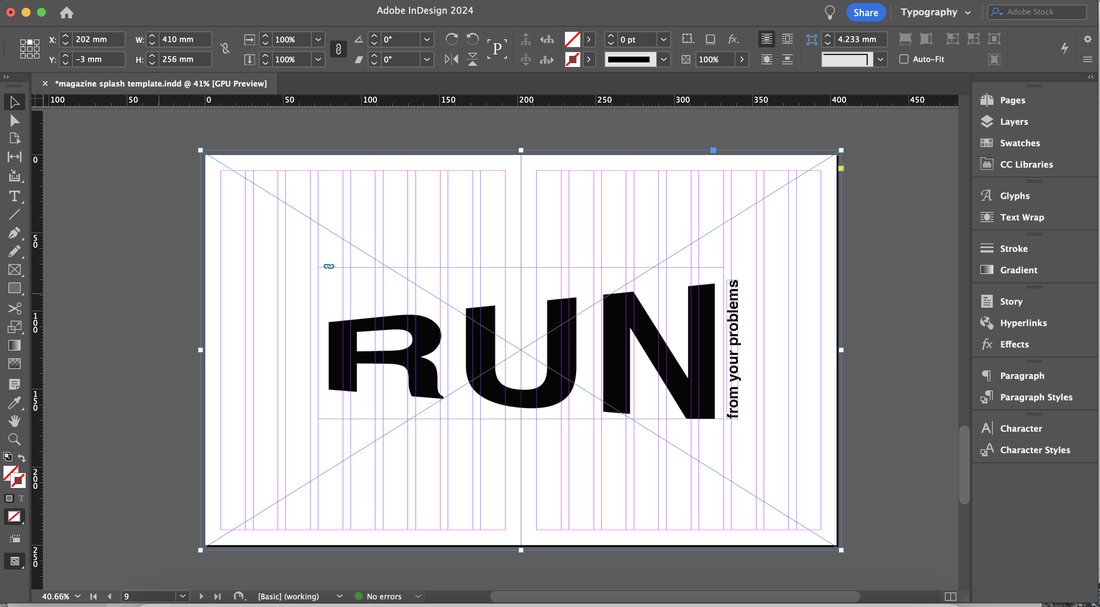Swap fill and stroke colors

(x=21, y=458)
